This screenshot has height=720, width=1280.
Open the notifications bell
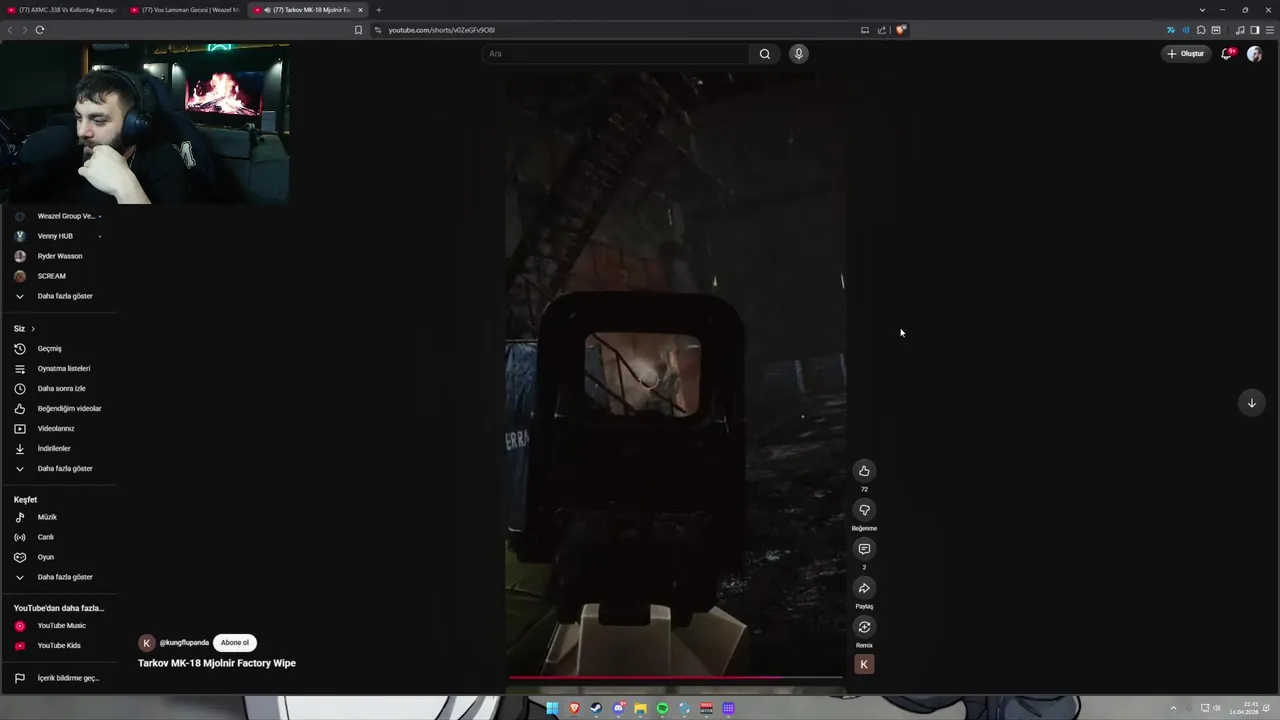(1227, 54)
